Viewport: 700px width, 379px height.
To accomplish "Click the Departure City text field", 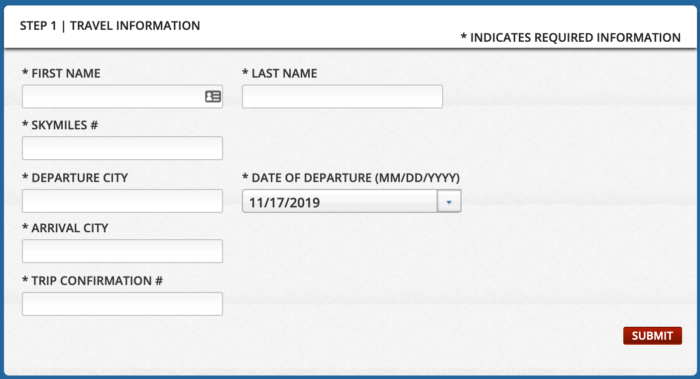I will click(x=122, y=201).
